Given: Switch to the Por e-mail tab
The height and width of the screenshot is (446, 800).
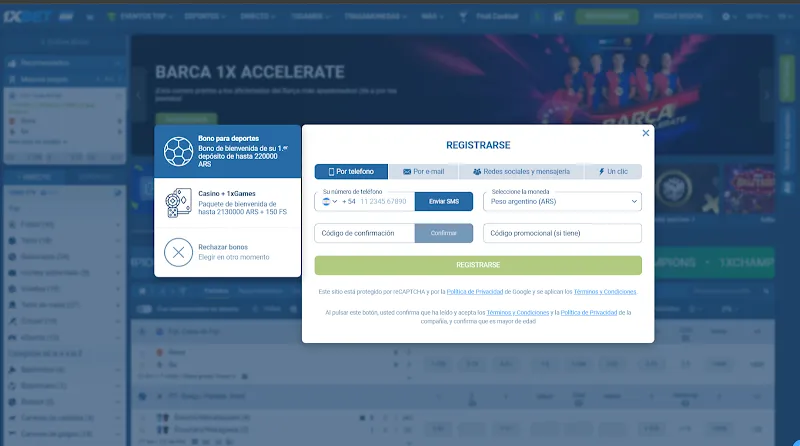Looking at the screenshot, I should (x=423, y=171).
